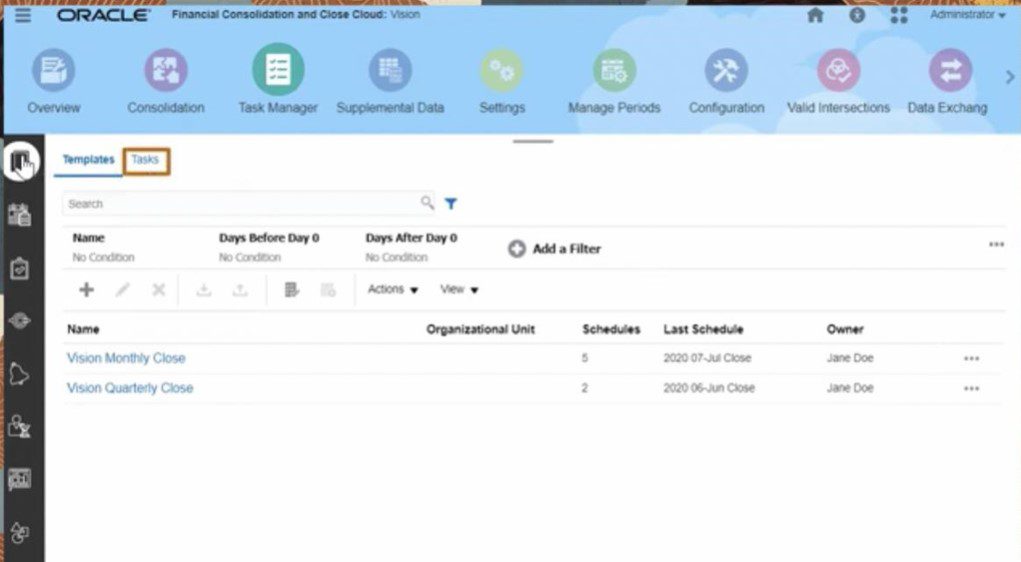Screen dimensions: 1021x562
Task: Open row actions for Vision Quarterly Close
Action: click(972, 389)
